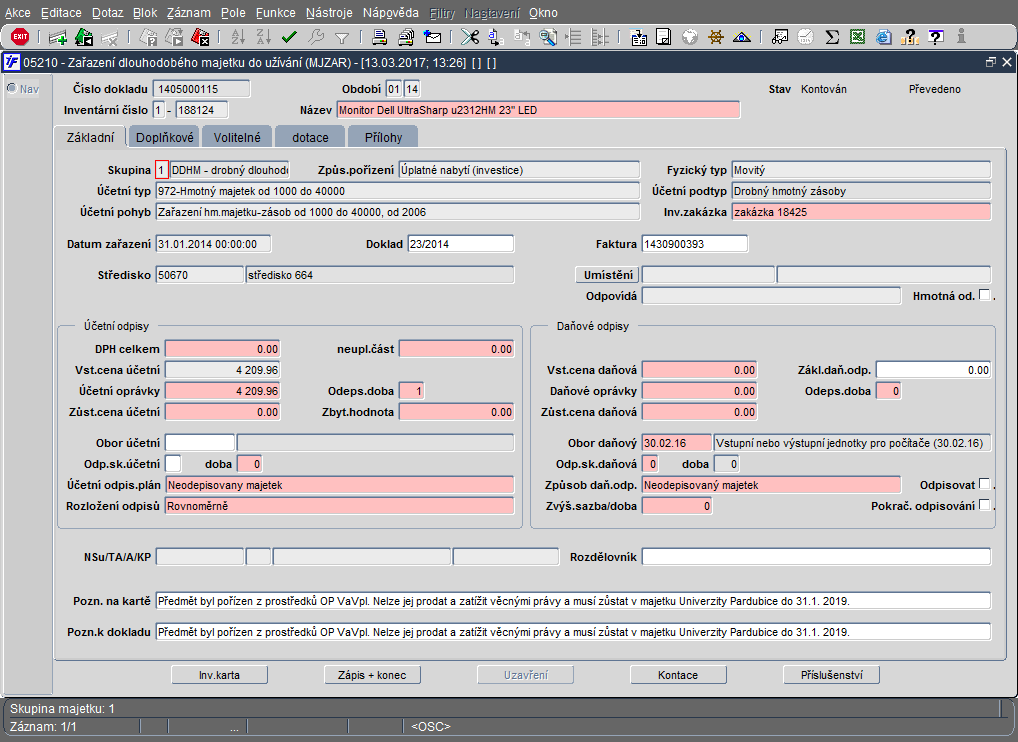Screen dimensions: 1018x742
Task: Click into the Rozdělovník input field
Action: pos(815,557)
